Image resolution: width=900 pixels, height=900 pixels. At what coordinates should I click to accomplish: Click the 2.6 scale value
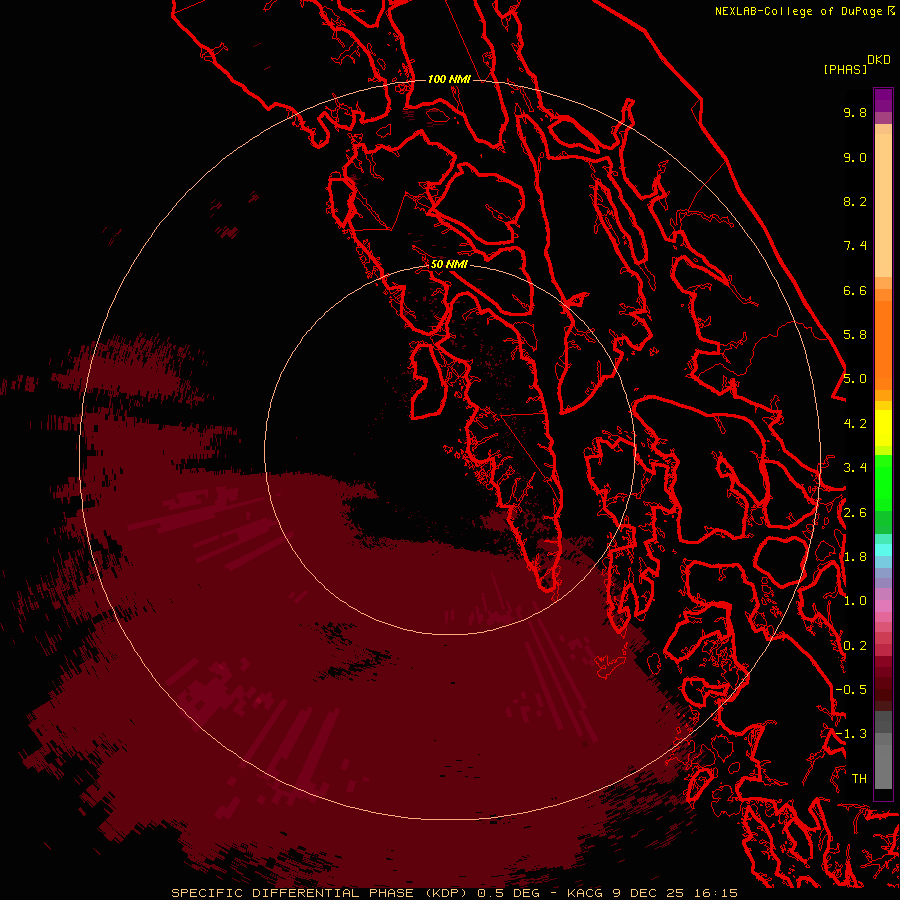[x=855, y=513]
